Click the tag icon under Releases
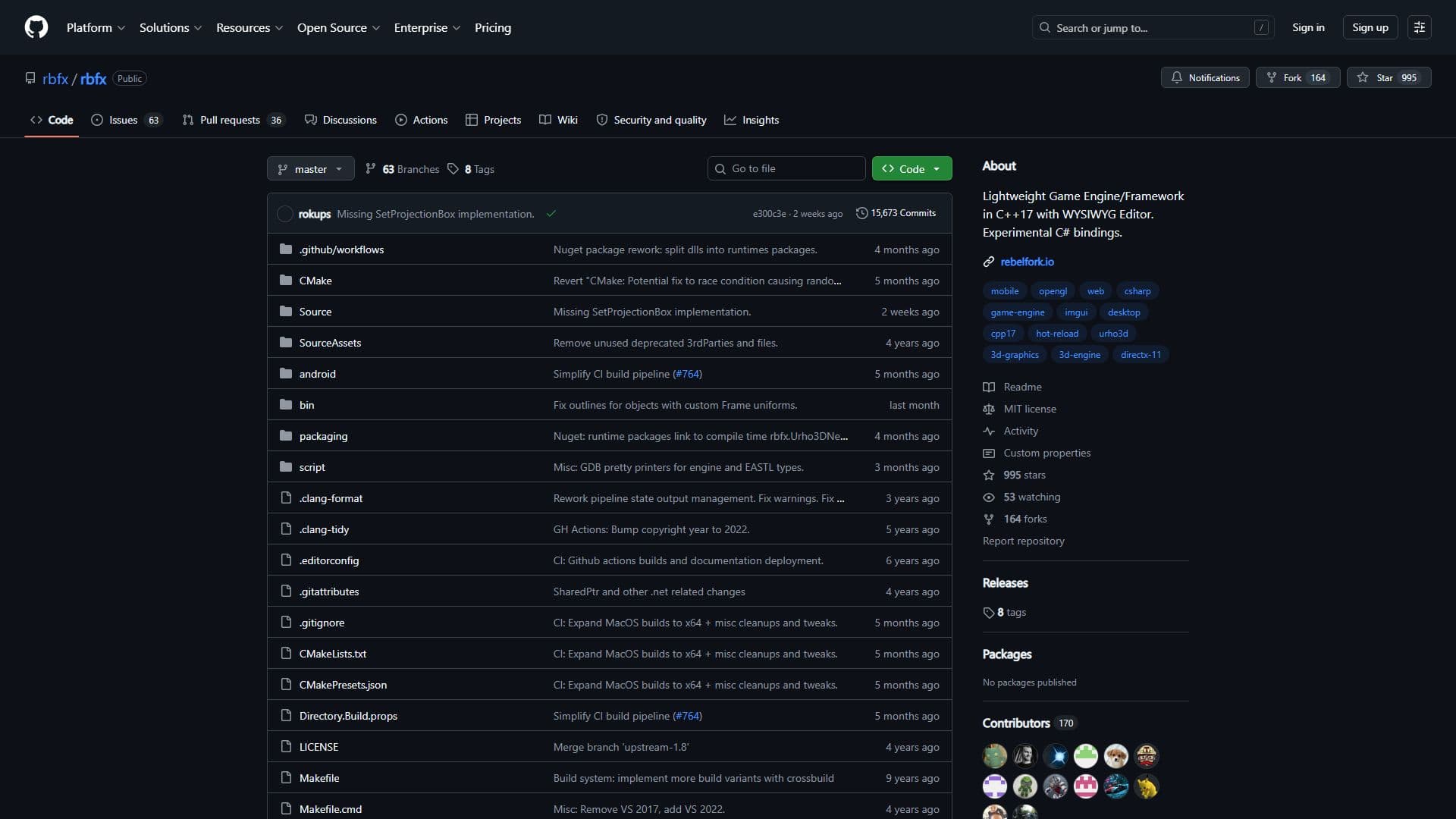Screen dimensions: 1456x819 tap(989, 613)
